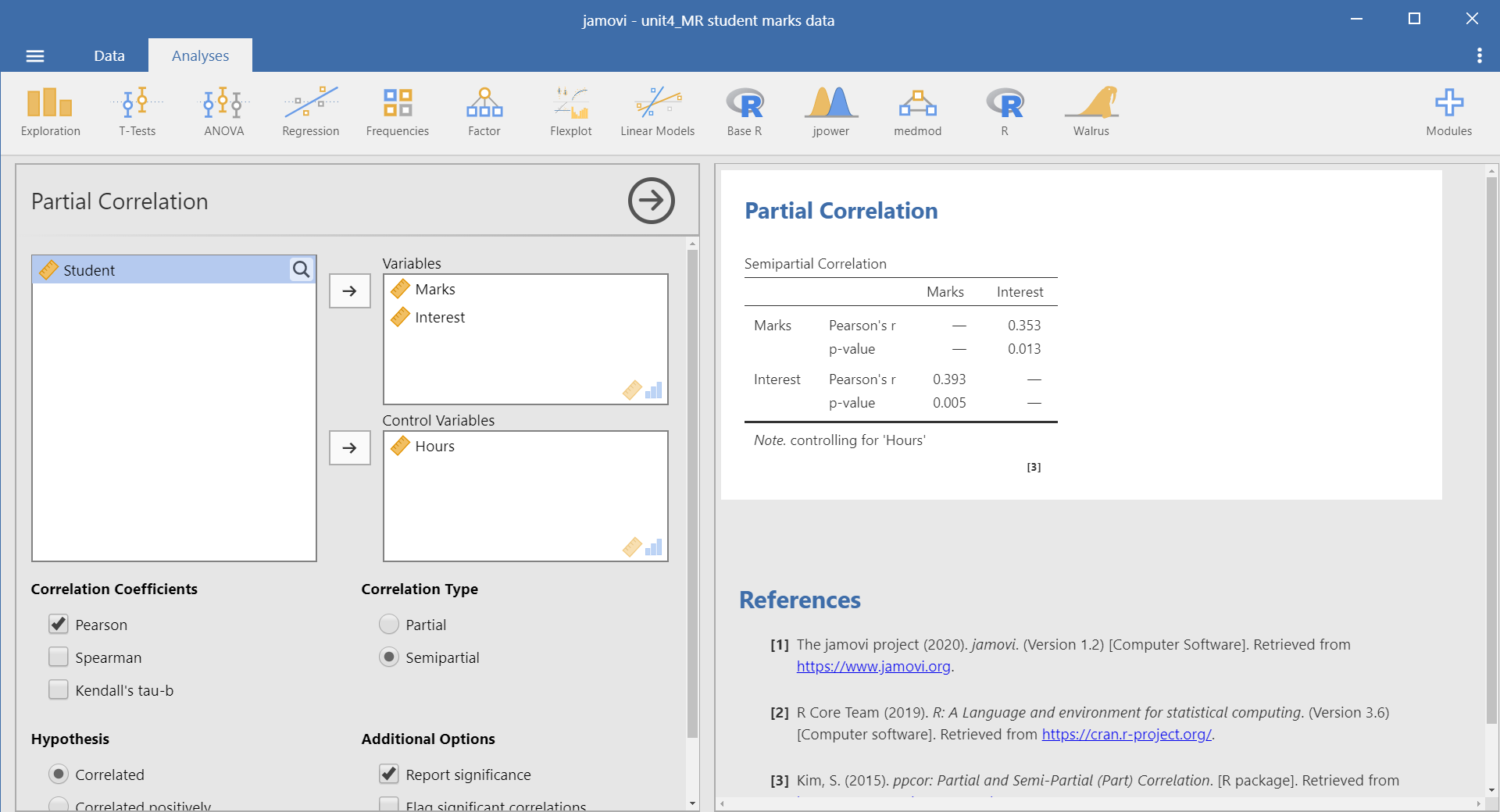
Task: Click the References results heading
Action: (800, 600)
